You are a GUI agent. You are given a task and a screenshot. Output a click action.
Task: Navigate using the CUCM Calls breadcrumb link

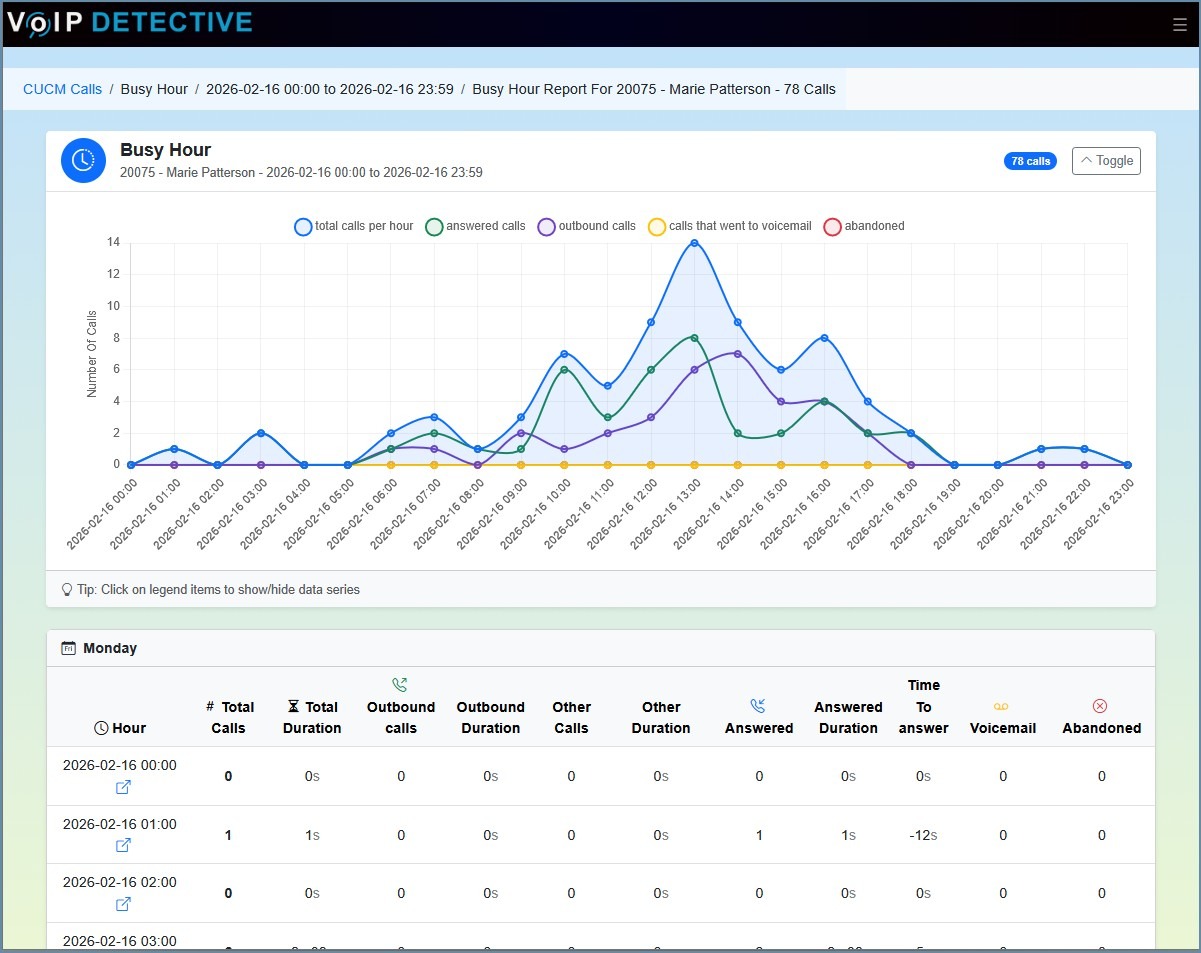[x=62, y=89]
